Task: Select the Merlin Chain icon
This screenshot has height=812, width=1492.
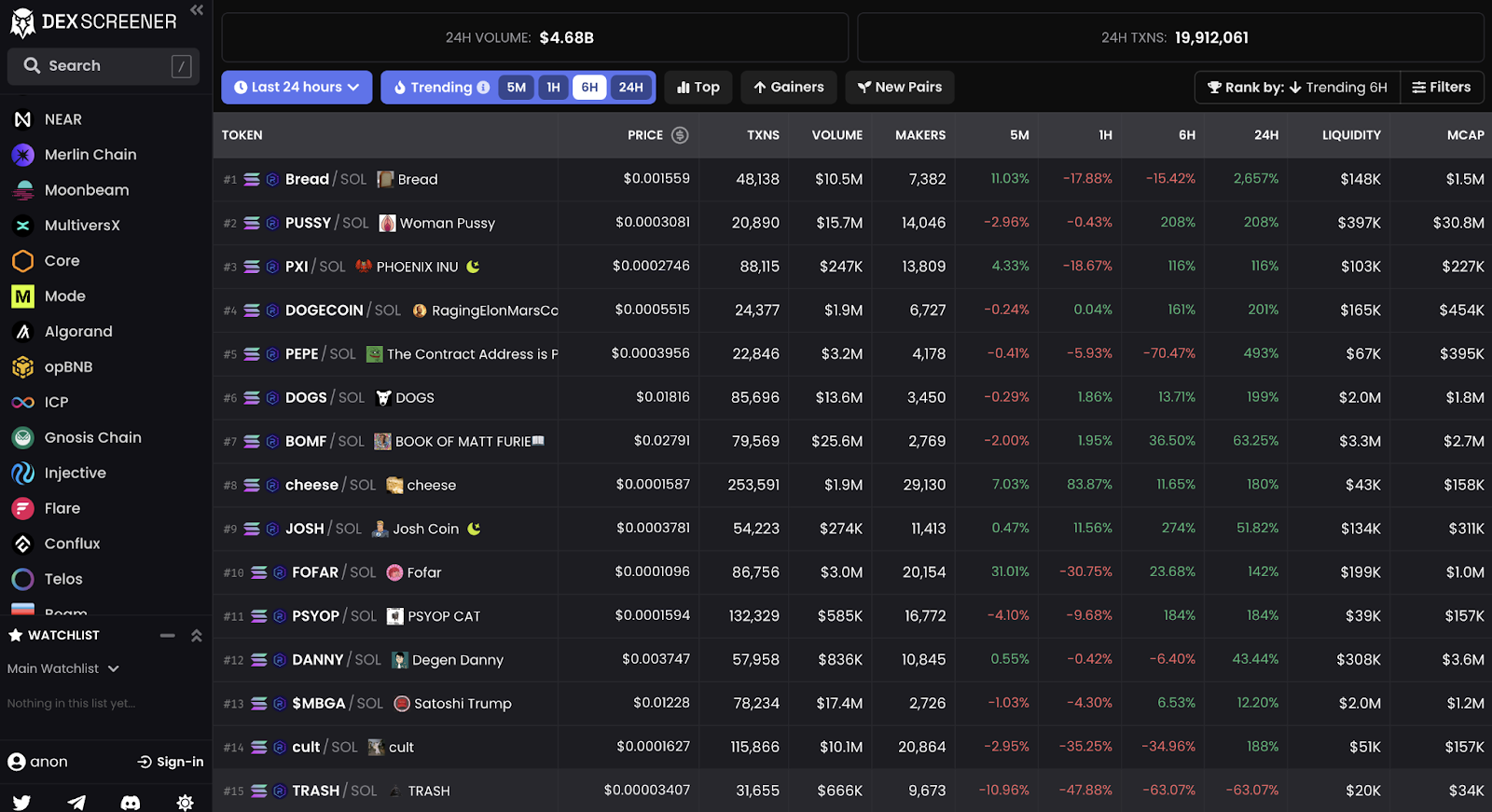Action: [x=23, y=155]
